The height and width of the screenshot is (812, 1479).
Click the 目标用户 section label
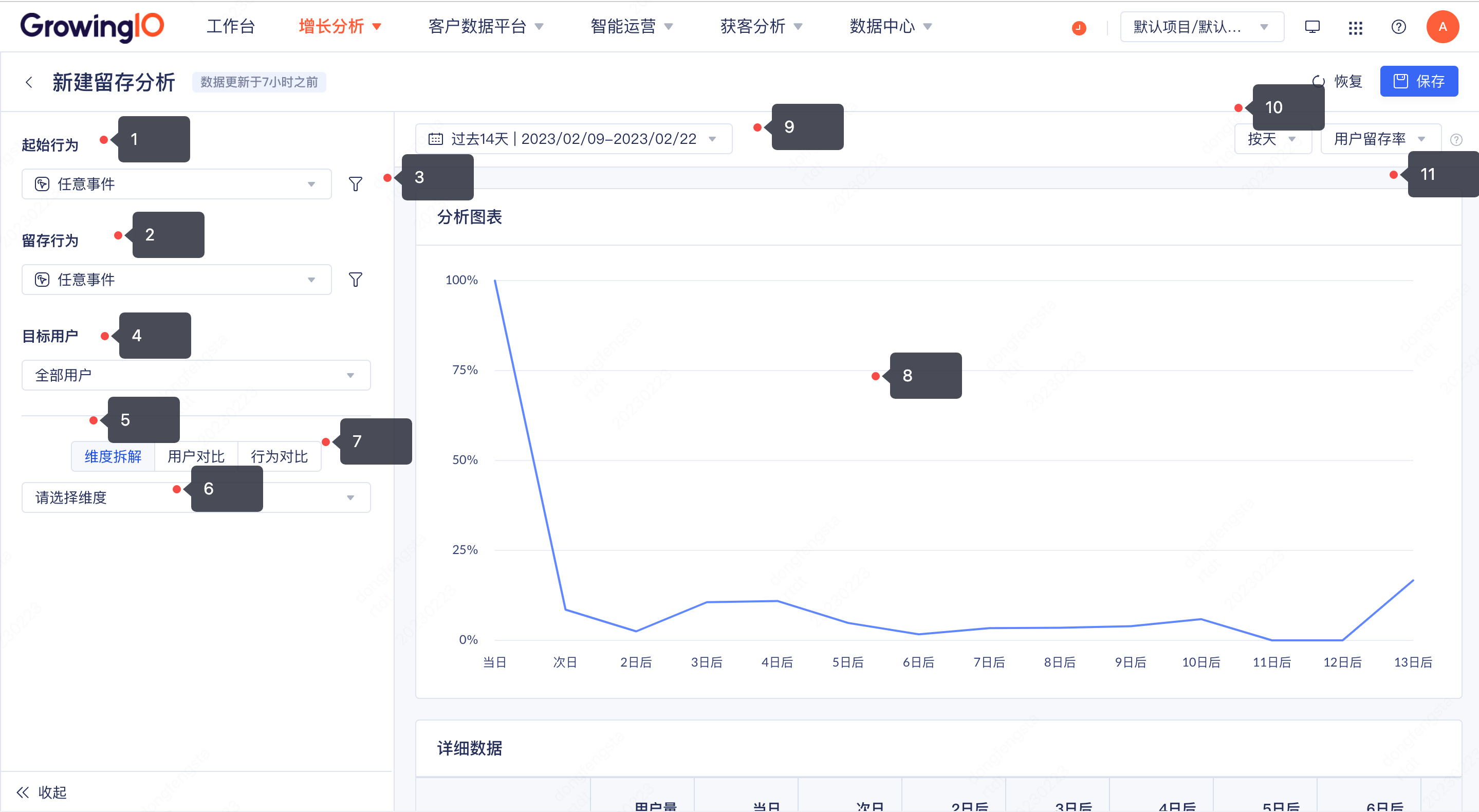pos(50,336)
